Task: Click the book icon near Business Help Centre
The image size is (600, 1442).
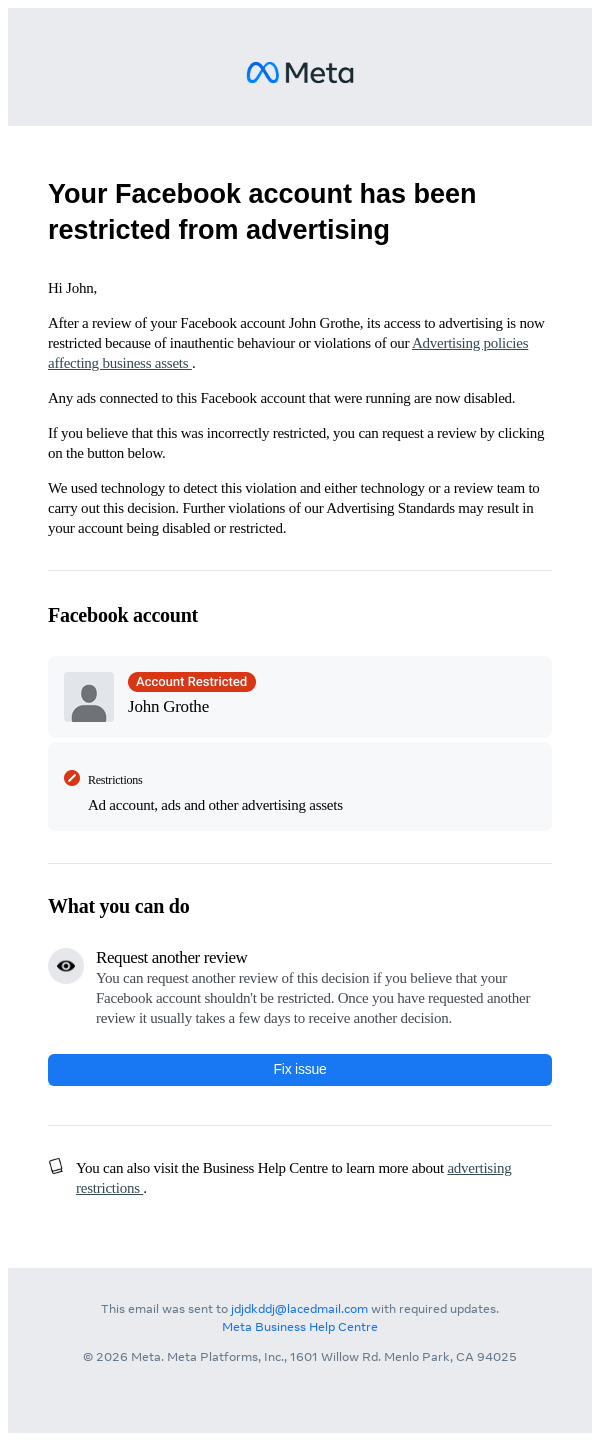Action: (56, 1166)
